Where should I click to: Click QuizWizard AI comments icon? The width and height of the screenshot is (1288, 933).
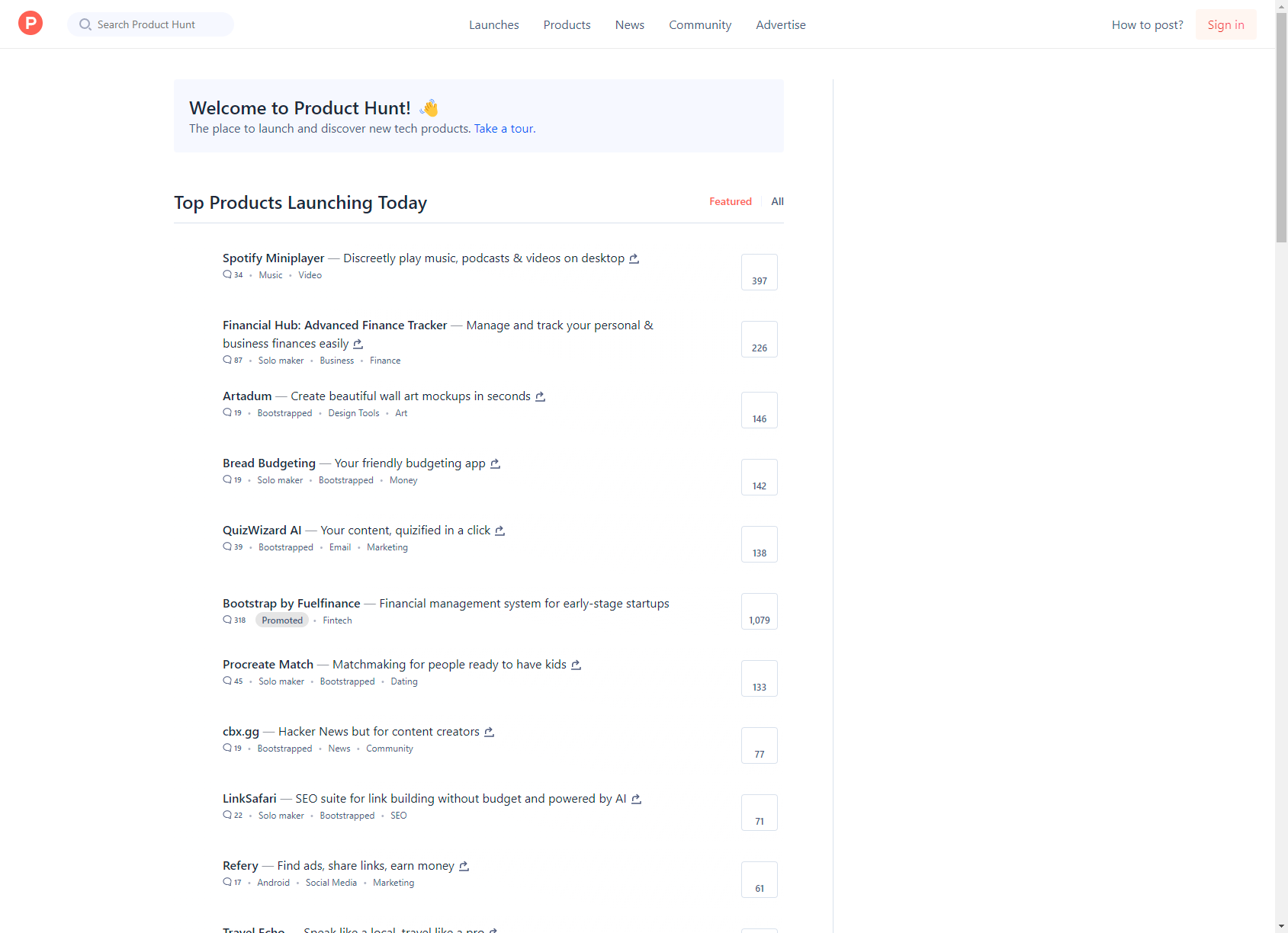[x=227, y=547]
